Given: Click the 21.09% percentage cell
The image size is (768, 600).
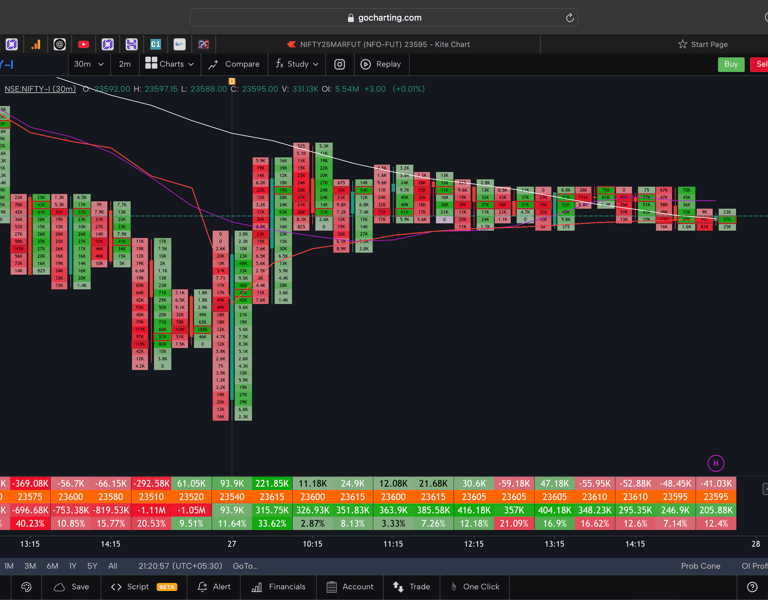Looking at the screenshot, I should pos(514,523).
